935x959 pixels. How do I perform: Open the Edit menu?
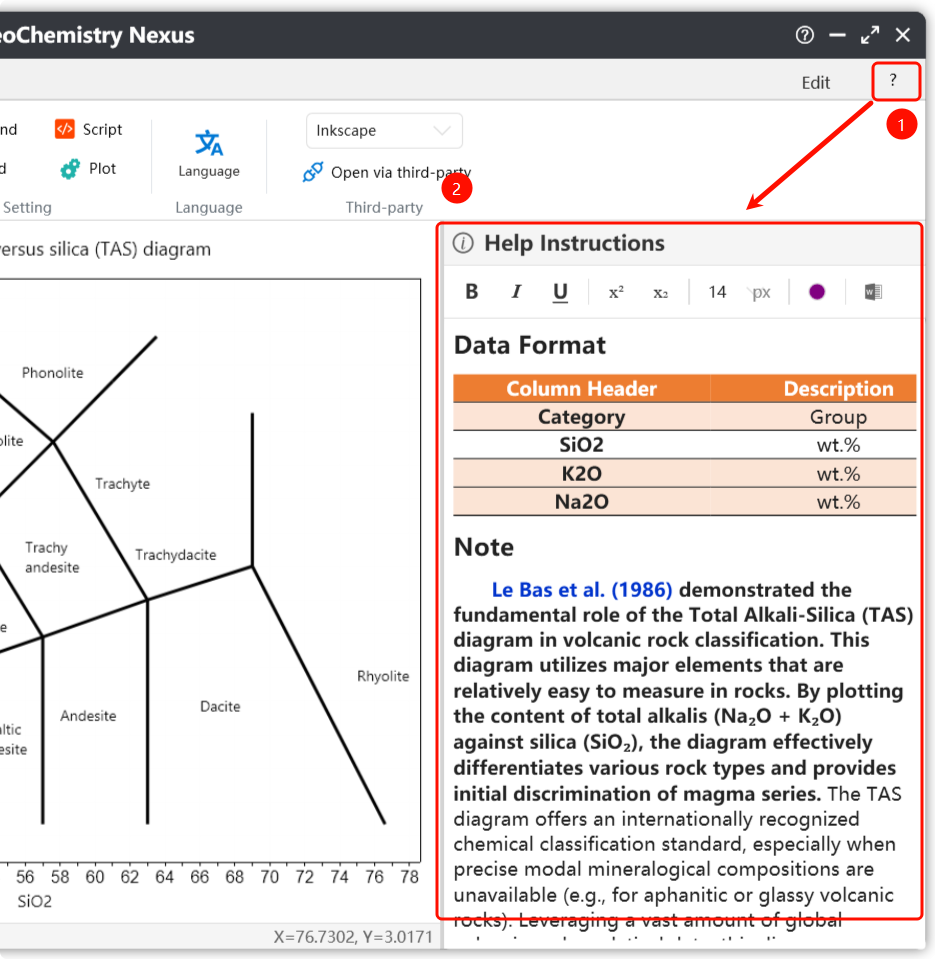(x=816, y=82)
